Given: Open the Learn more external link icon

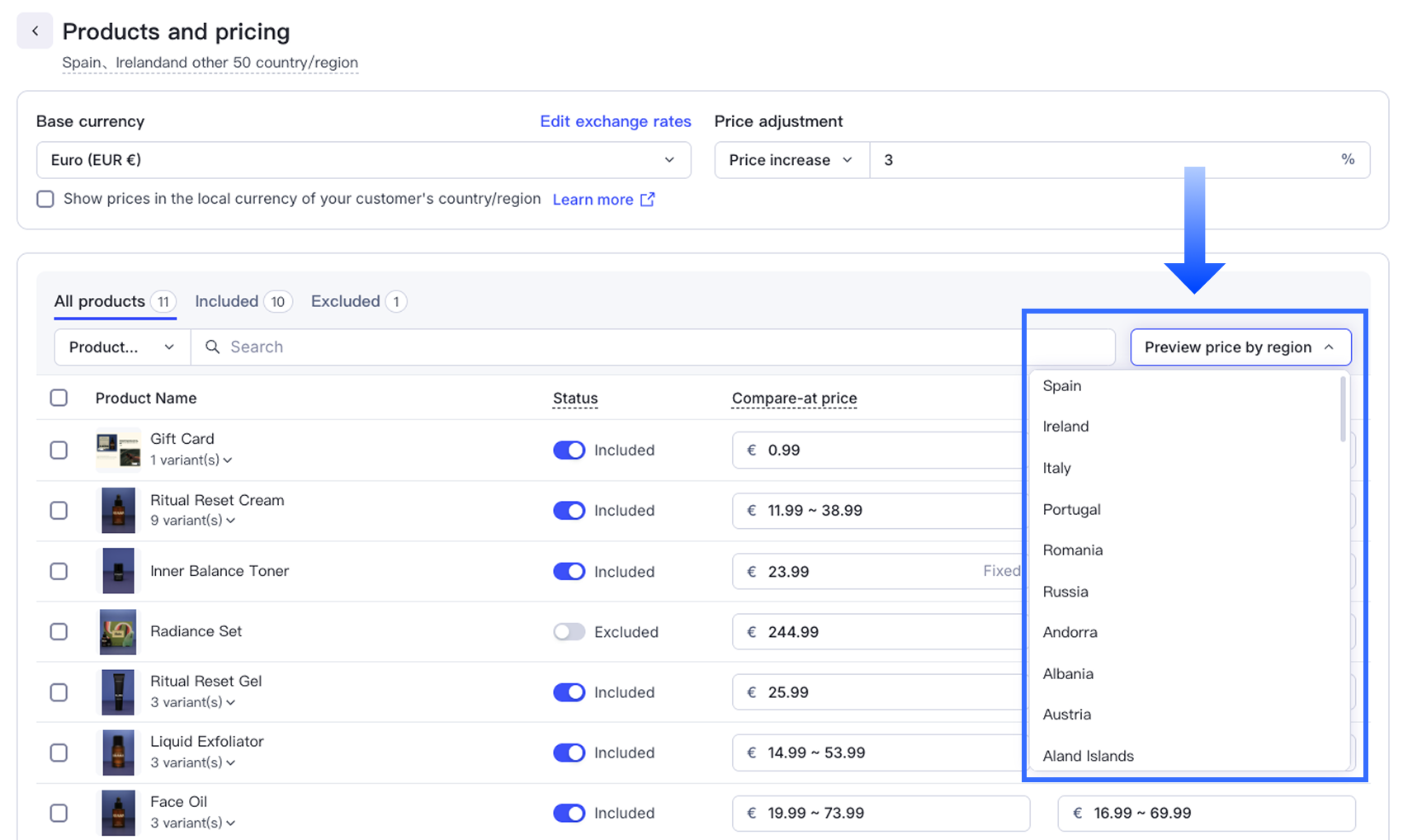Looking at the screenshot, I should pos(648,200).
